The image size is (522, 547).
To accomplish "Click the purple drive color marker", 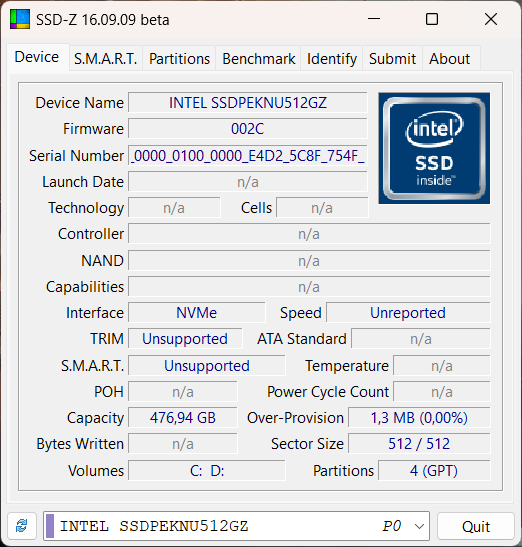I will (50, 526).
